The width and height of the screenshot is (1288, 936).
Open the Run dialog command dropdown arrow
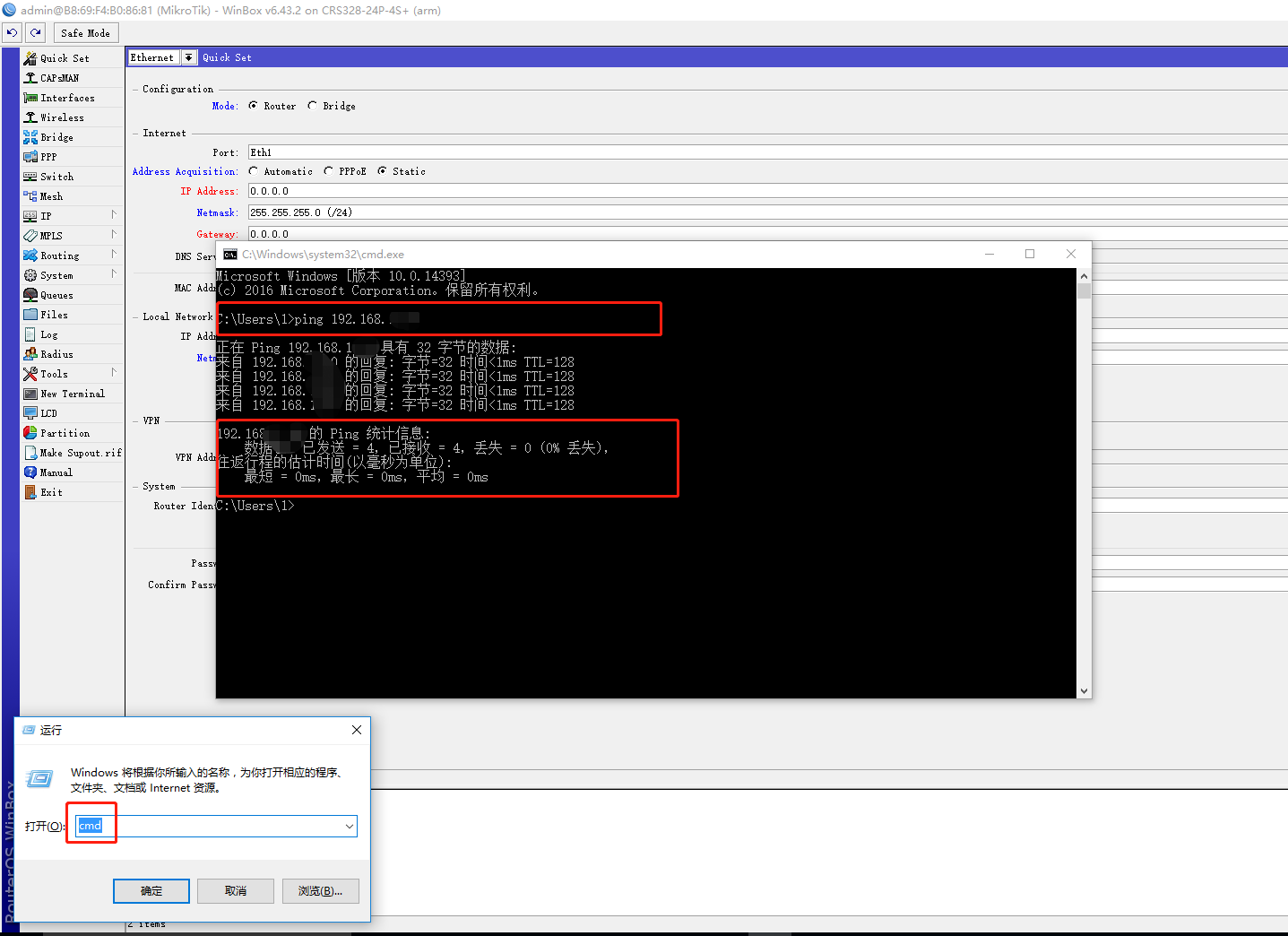click(x=349, y=827)
